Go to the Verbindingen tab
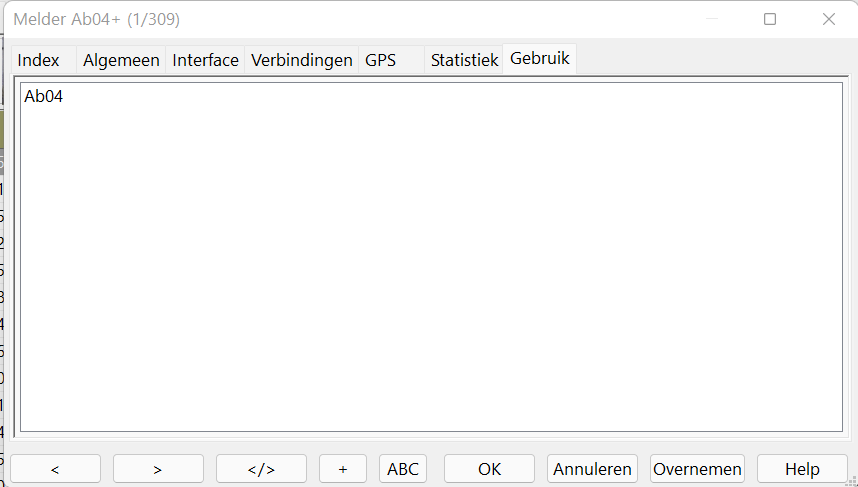 (301, 60)
